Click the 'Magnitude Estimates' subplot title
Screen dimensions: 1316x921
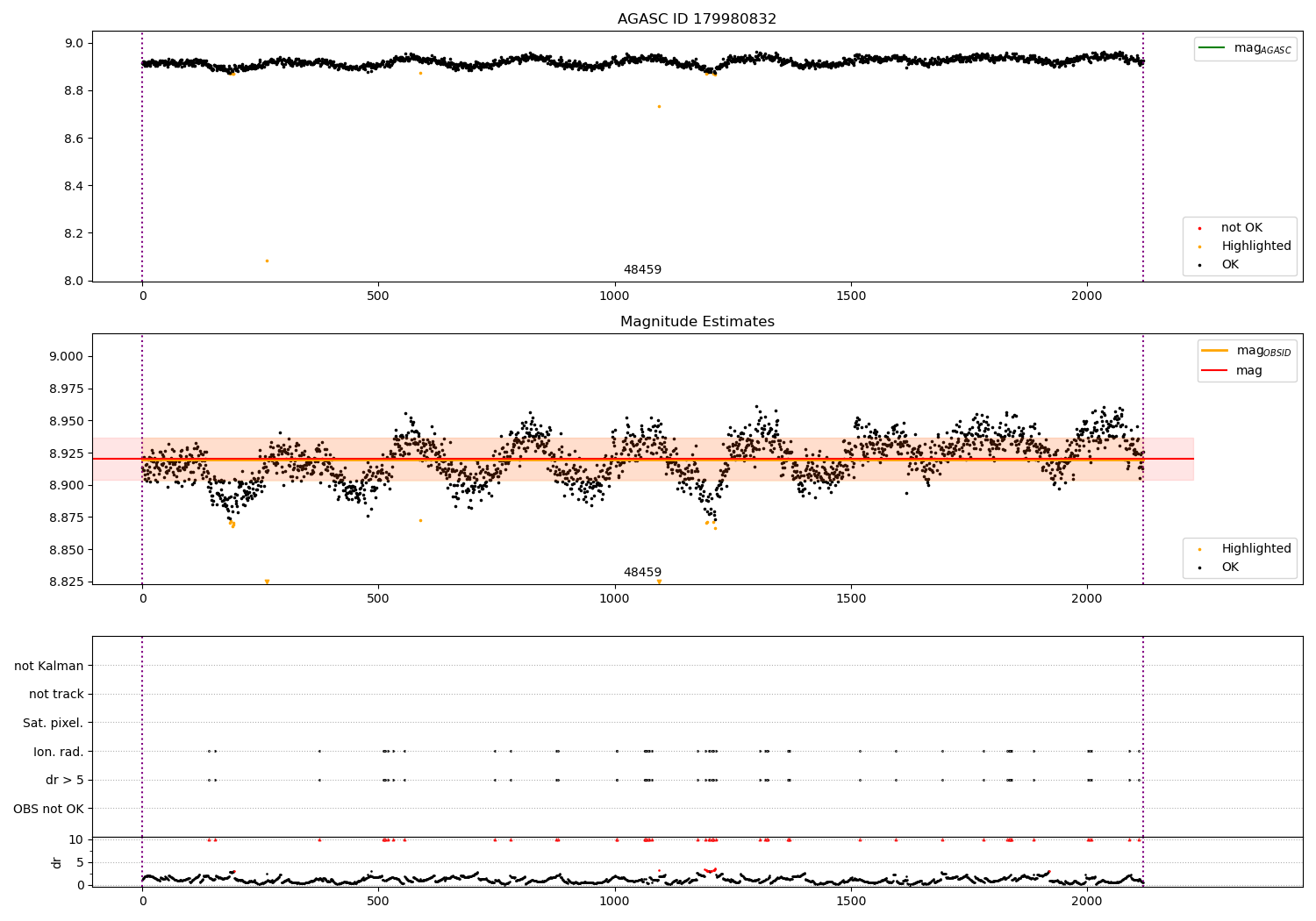click(697, 322)
